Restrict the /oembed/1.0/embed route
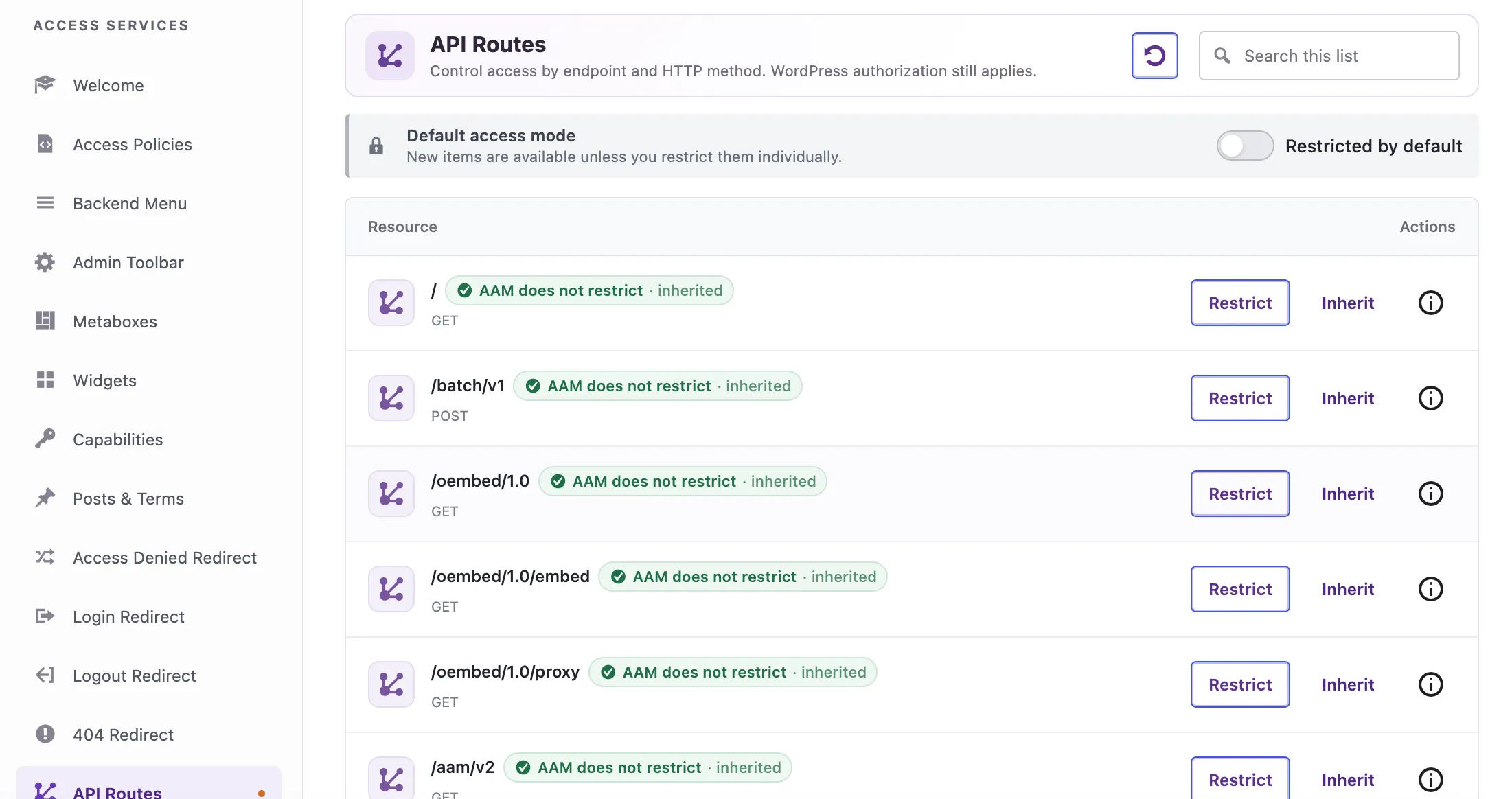This screenshot has width=1512, height=799. [1240, 589]
